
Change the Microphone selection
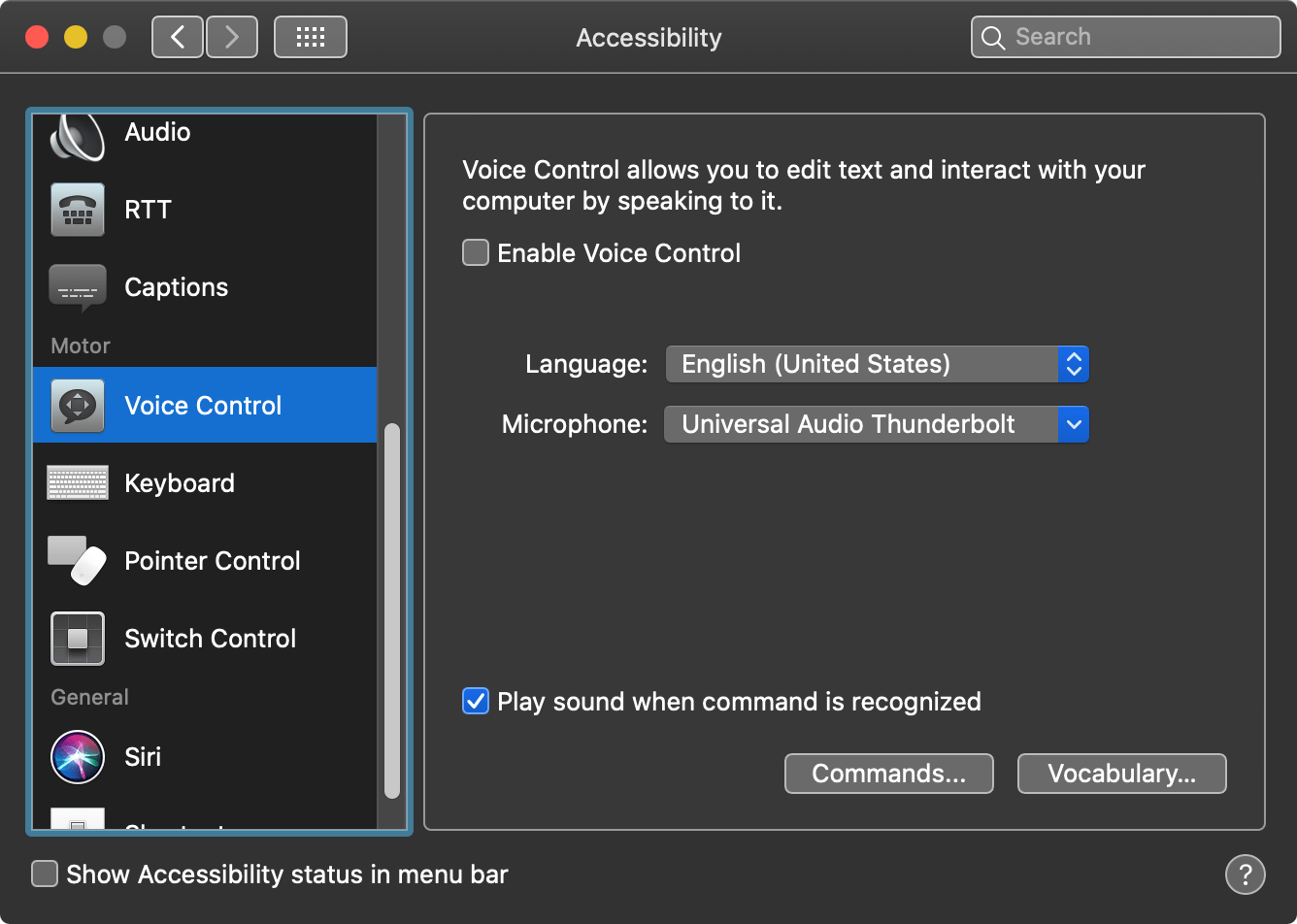(x=876, y=424)
